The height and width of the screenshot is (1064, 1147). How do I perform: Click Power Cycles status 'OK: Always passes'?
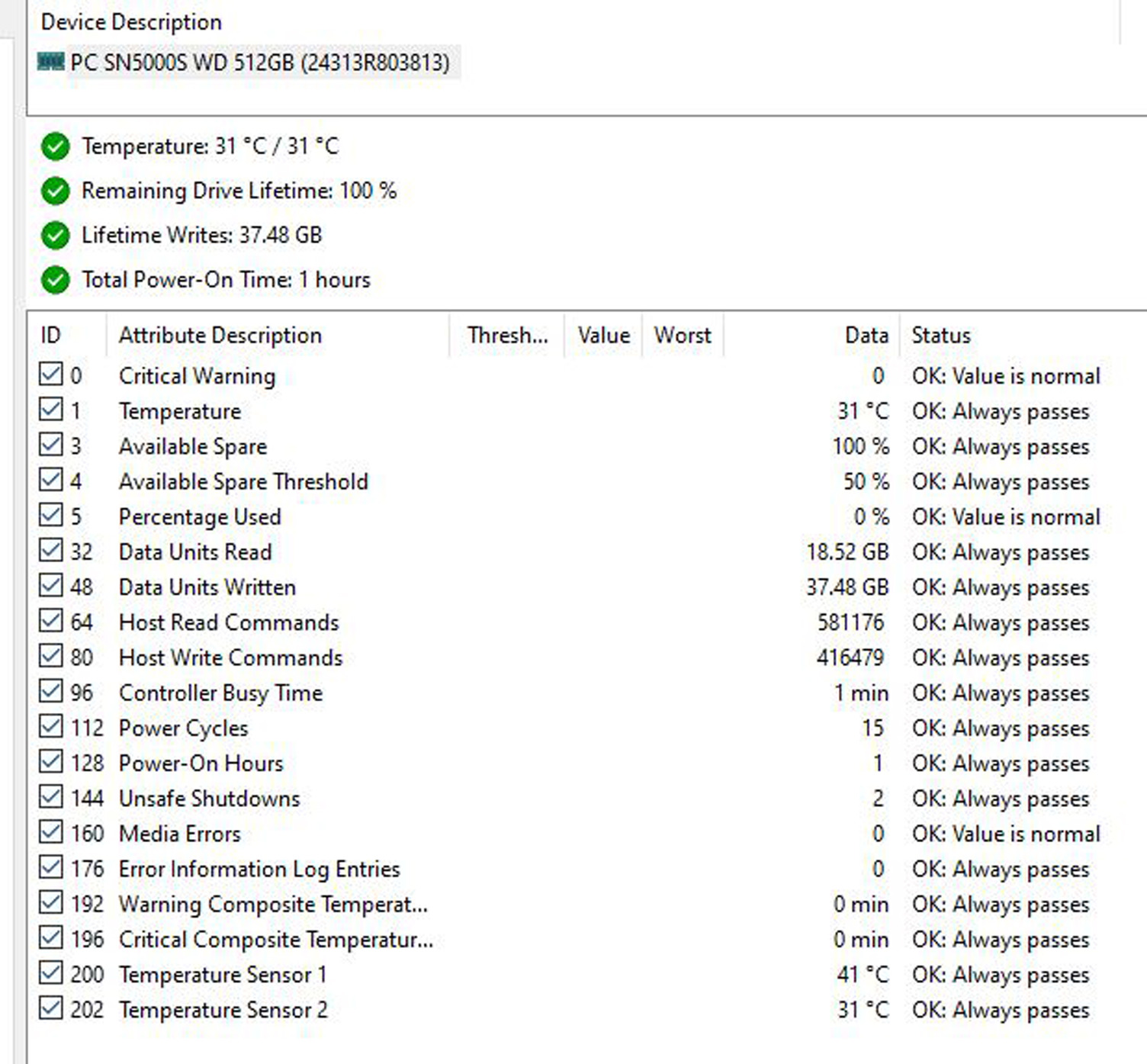1001,728
